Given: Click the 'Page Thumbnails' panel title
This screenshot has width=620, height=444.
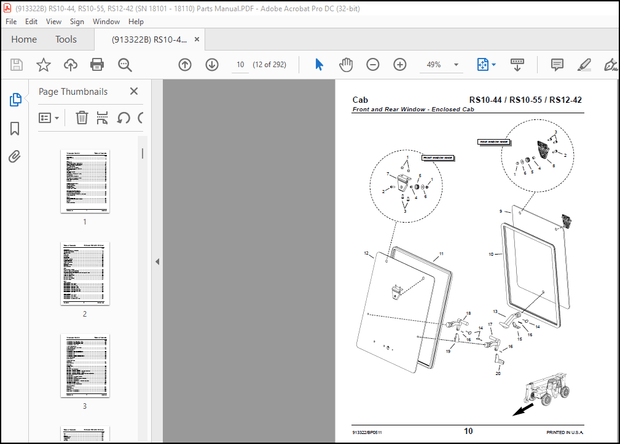Looking at the screenshot, I should 73,91.
